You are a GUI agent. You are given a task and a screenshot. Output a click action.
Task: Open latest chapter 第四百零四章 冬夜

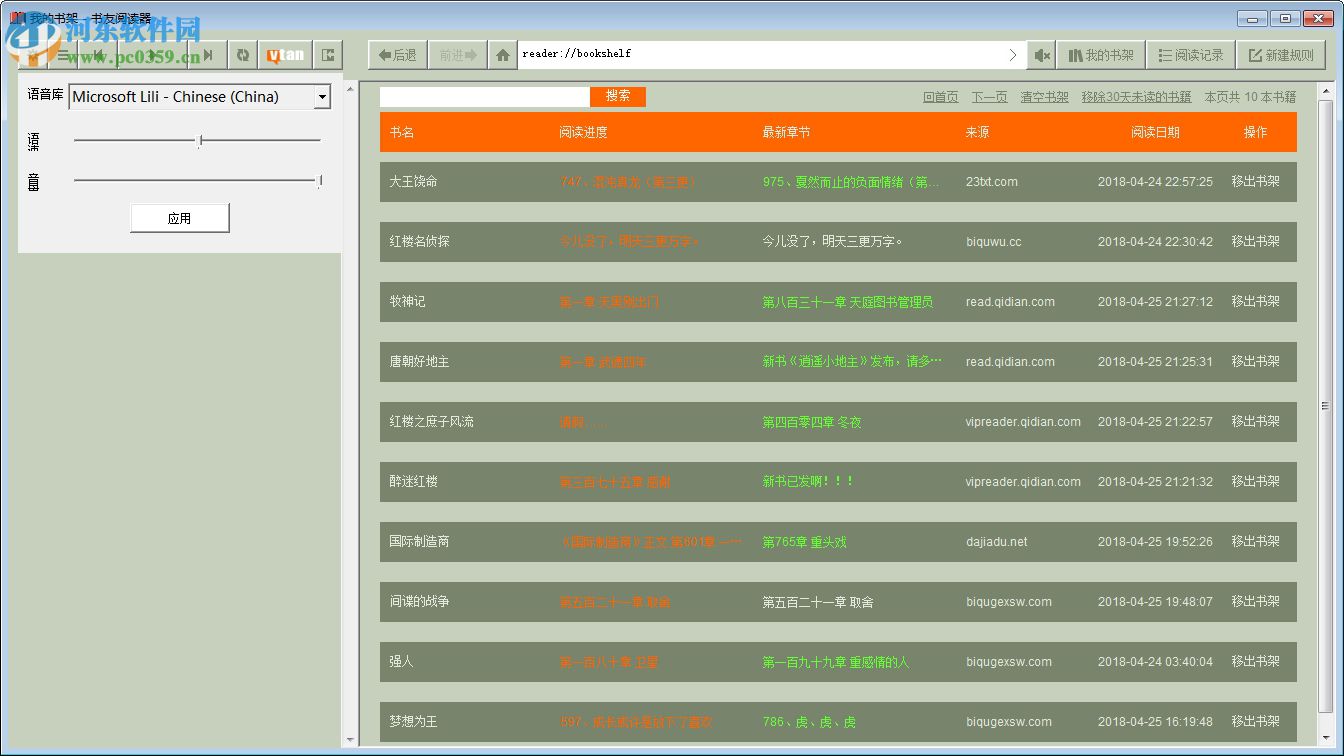pyautogui.click(x=811, y=422)
